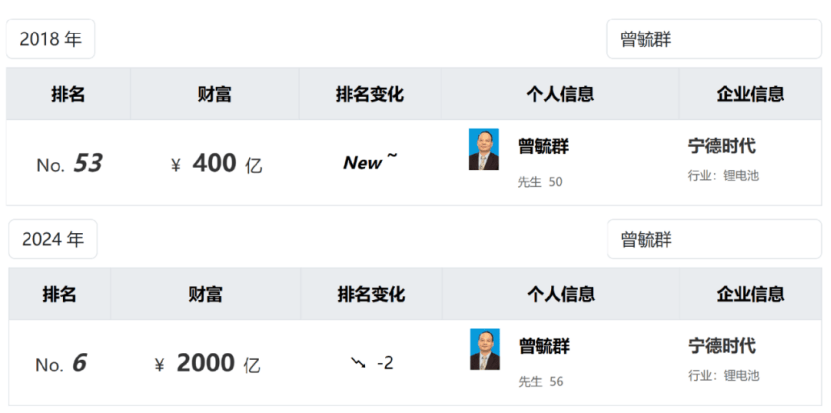Click 企业信息 header in the 2018 table
831x413 pixels.
pyautogui.click(x=750, y=94)
